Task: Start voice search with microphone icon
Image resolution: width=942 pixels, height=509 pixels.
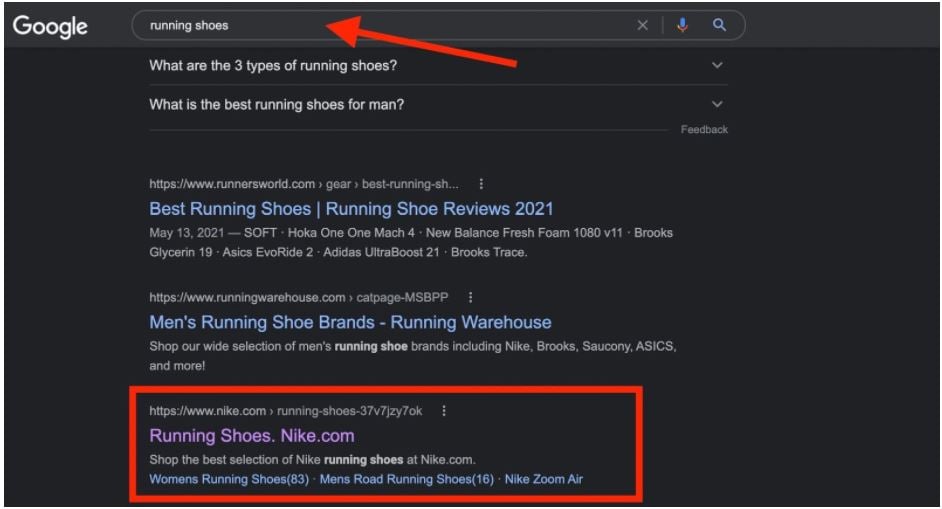Action: pos(682,25)
